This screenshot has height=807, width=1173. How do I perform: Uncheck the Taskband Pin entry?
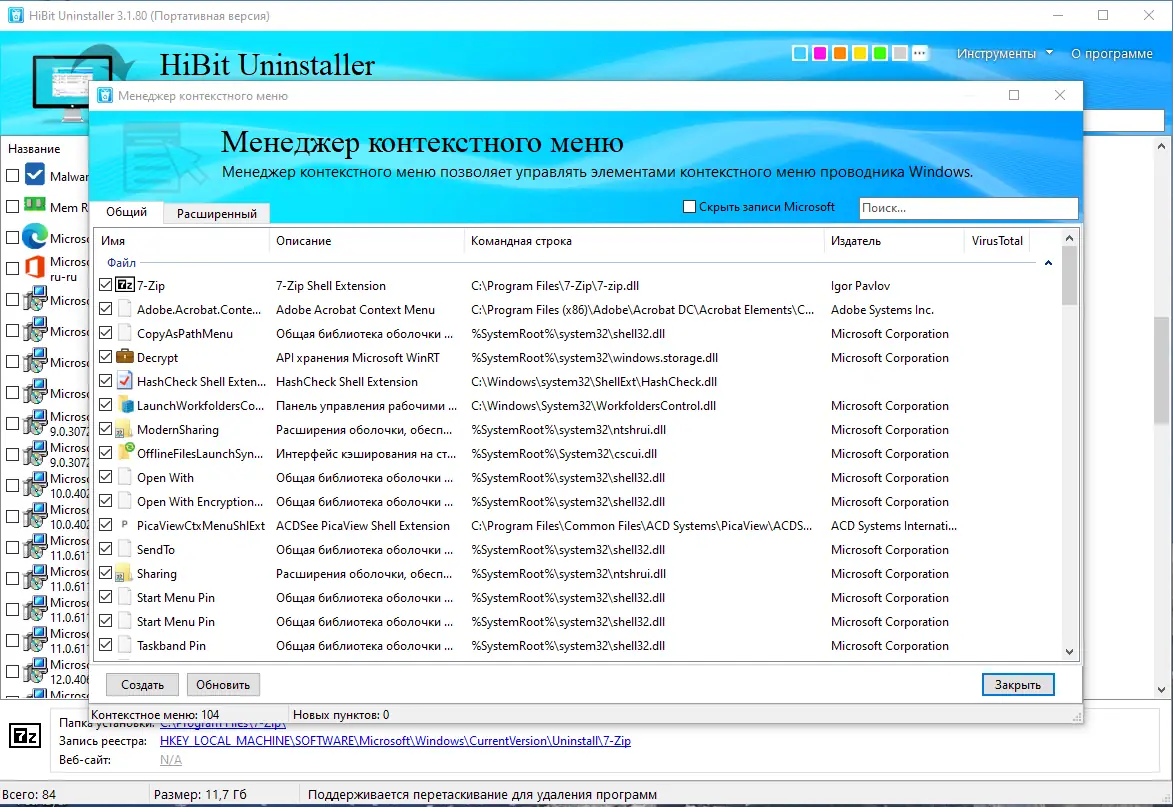(105, 645)
